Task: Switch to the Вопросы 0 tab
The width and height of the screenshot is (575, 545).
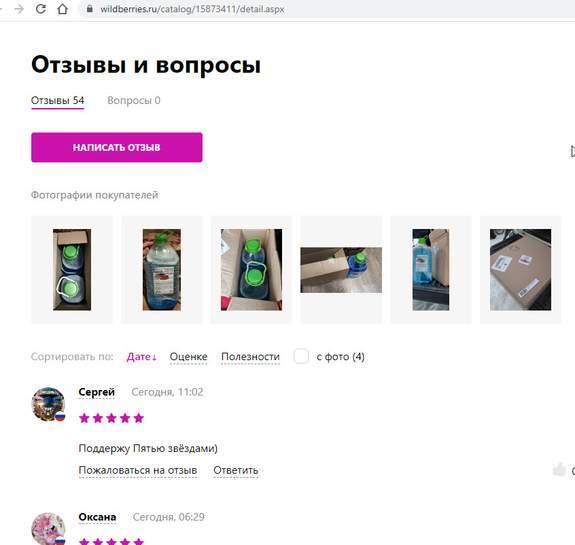Action: [x=134, y=100]
